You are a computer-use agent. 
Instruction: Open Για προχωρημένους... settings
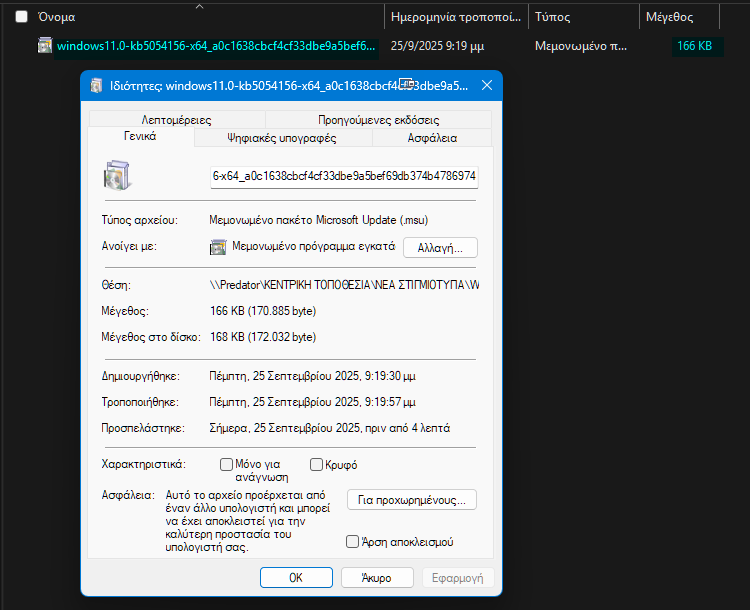coord(412,500)
